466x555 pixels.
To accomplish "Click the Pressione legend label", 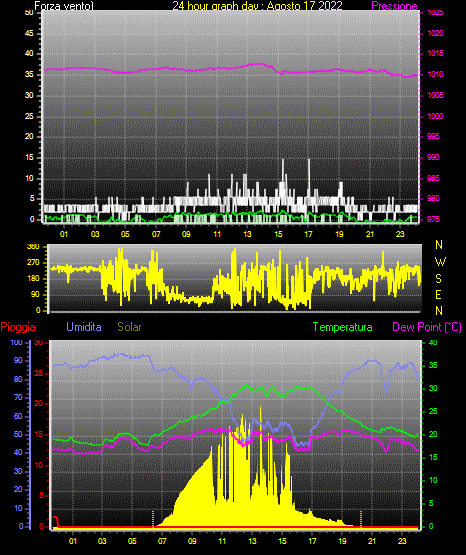I will tap(394, 6).
